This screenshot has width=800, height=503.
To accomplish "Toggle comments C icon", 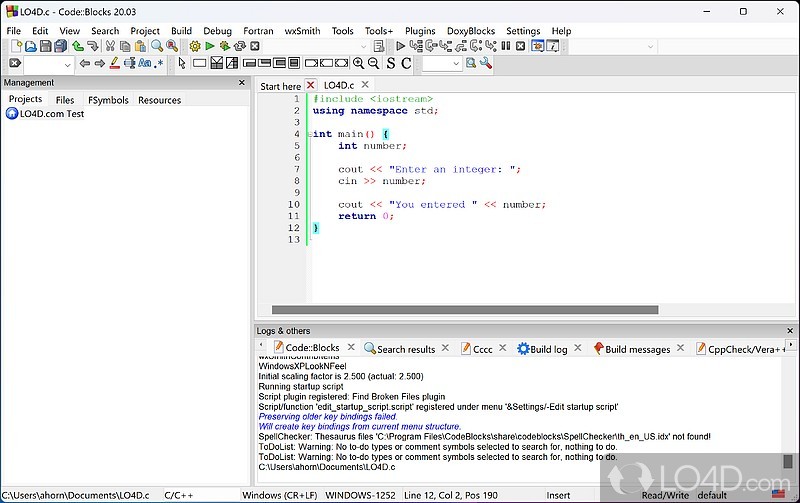I will [406, 63].
